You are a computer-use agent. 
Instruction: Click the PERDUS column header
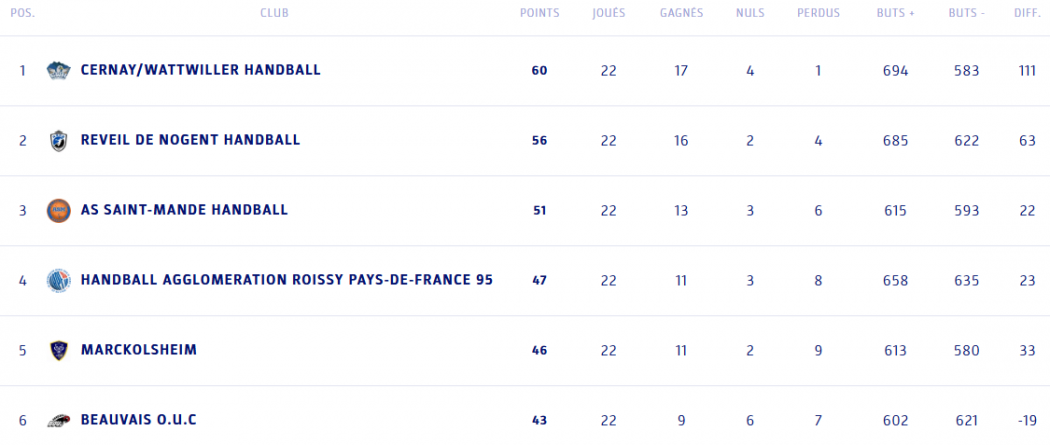(818, 14)
